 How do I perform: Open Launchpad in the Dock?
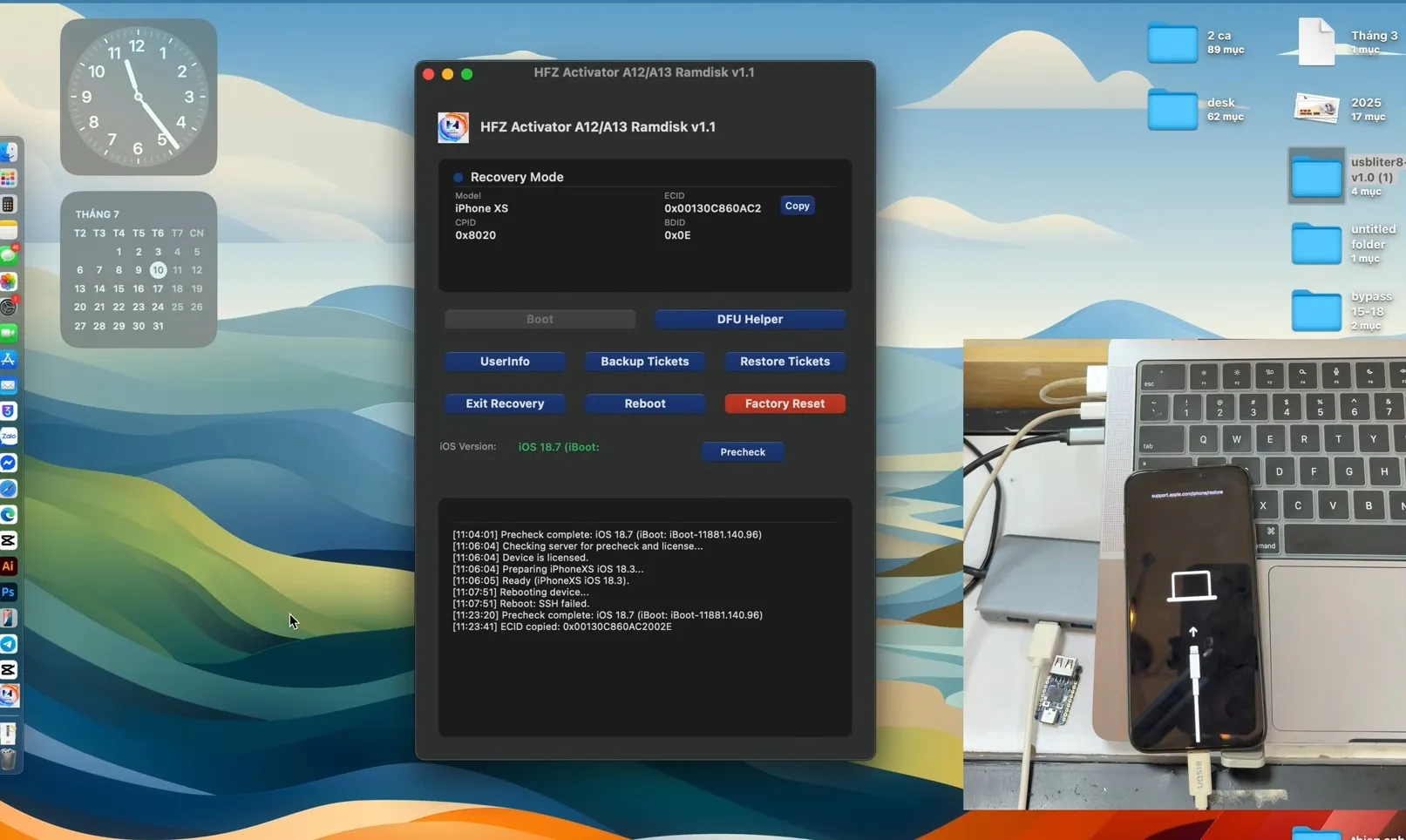click(9, 179)
